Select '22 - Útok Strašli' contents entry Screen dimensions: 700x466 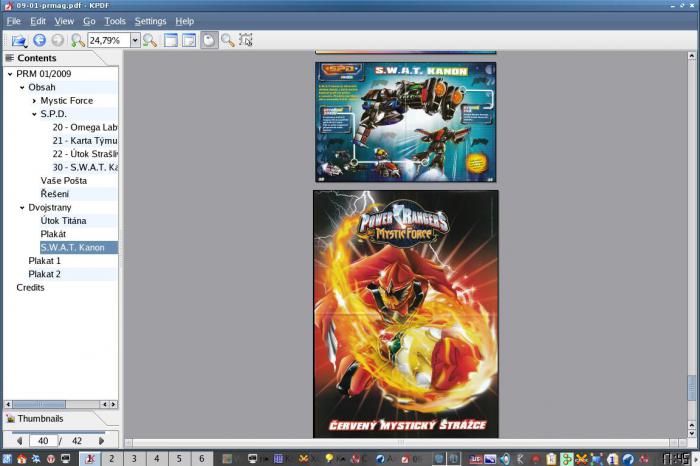(85, 154)
